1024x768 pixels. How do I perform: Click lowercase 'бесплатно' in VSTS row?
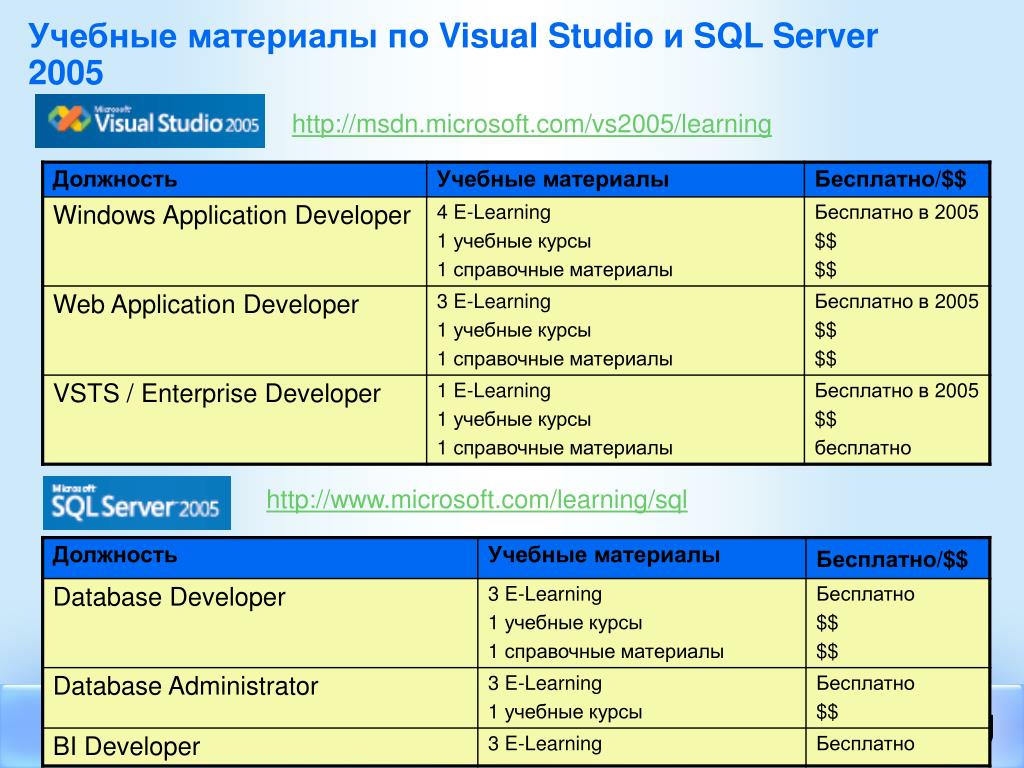(863, 448)
